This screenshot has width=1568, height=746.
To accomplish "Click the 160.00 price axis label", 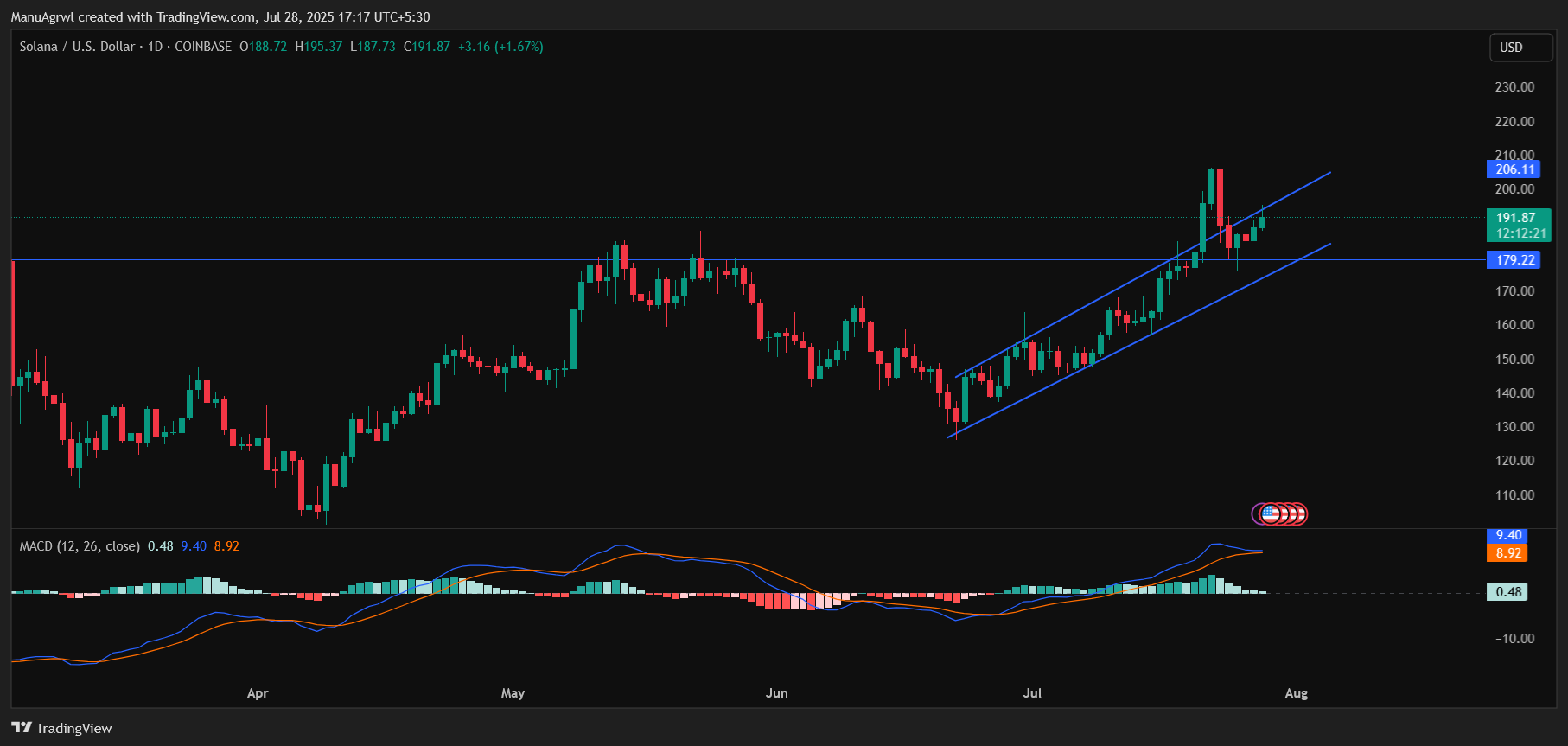I will pos(1514,325).
